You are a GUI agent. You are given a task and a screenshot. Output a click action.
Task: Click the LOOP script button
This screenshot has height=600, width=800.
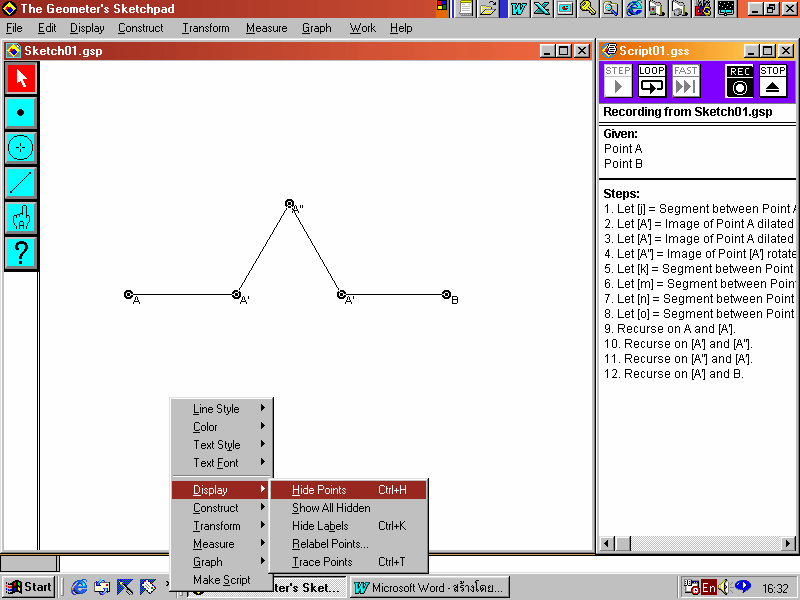(652, 81)
